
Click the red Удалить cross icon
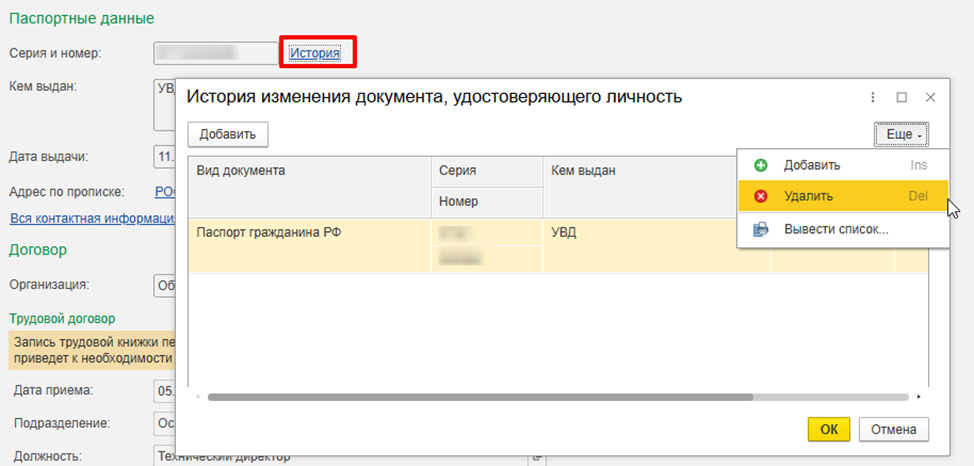pyautogui.click(x=761, y=197)
